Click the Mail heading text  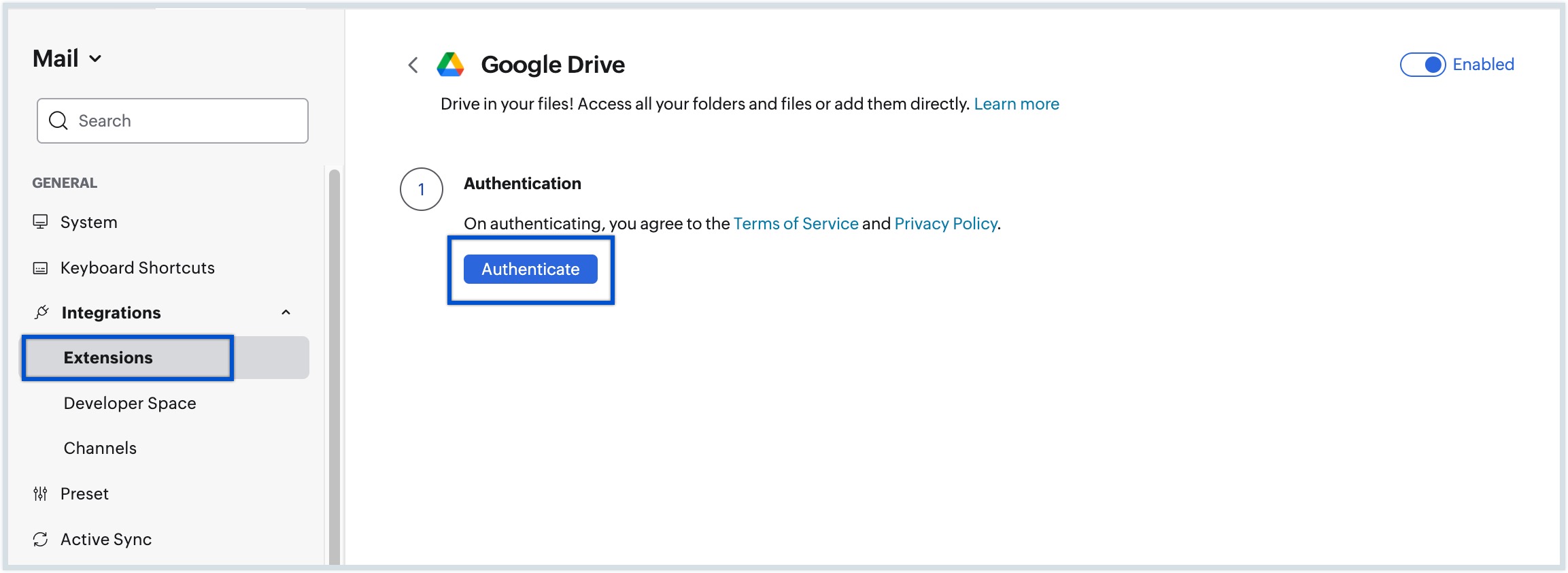tap(56, 59)
